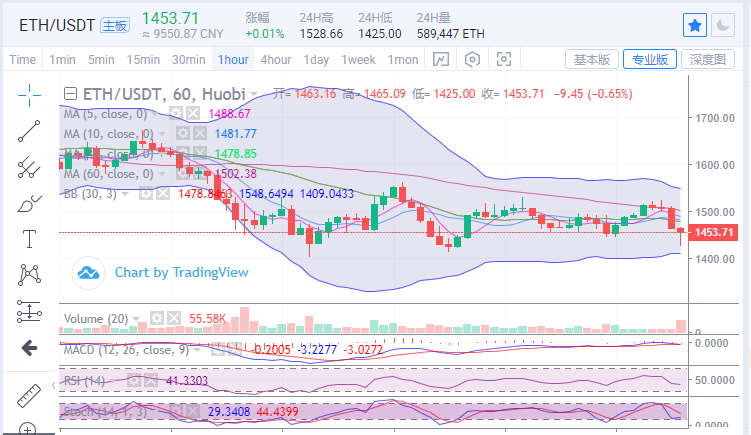This screenshot has height=435, width=751.
Task: Select the text annotation tool
Action: pos(29,239)
